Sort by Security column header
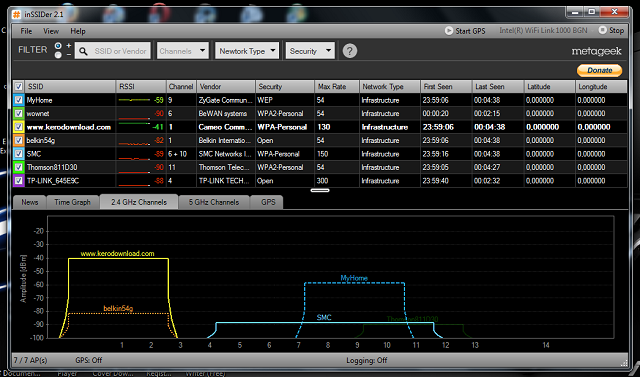 [285, 86]
